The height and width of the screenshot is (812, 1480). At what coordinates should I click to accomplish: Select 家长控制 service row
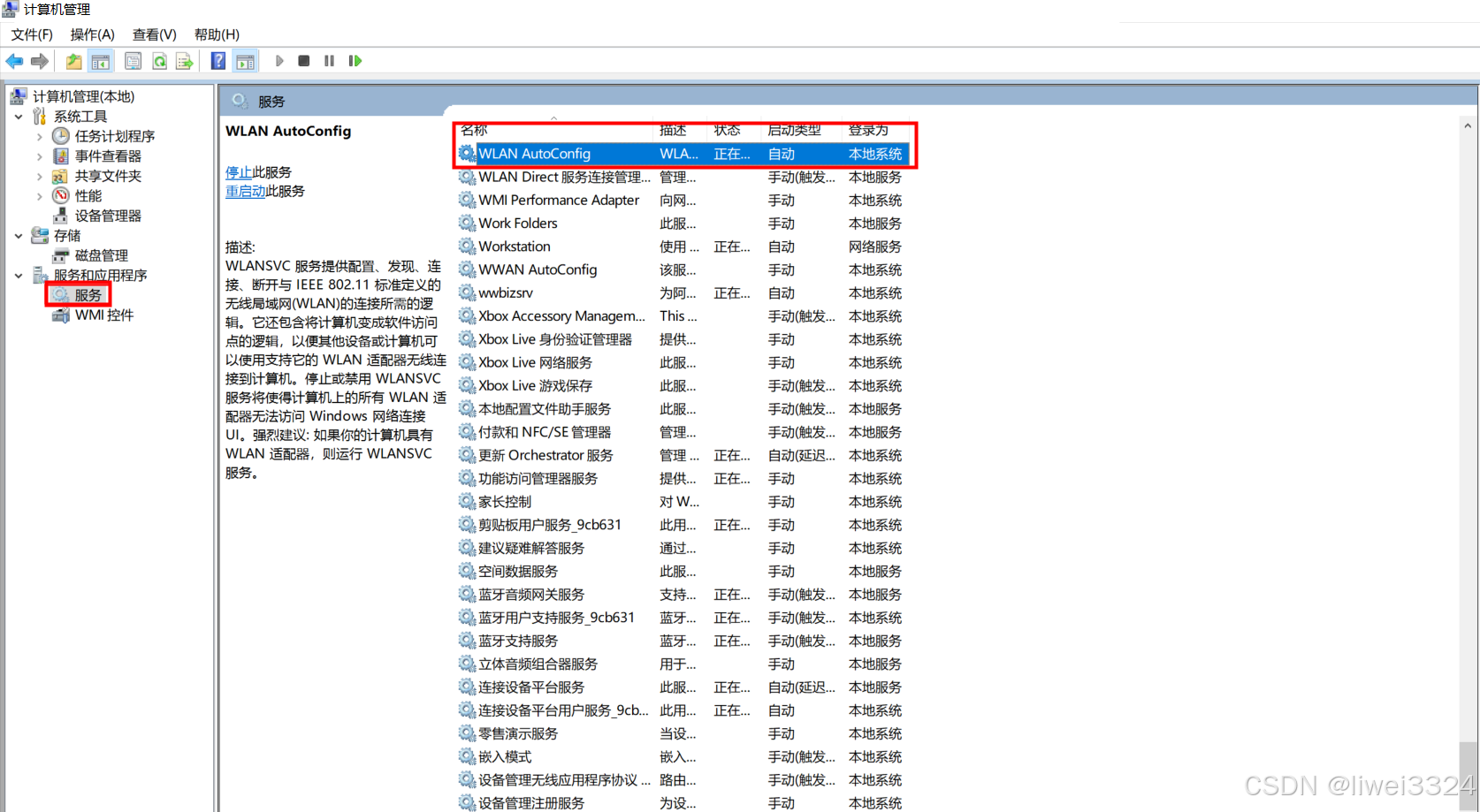[683, 502]
